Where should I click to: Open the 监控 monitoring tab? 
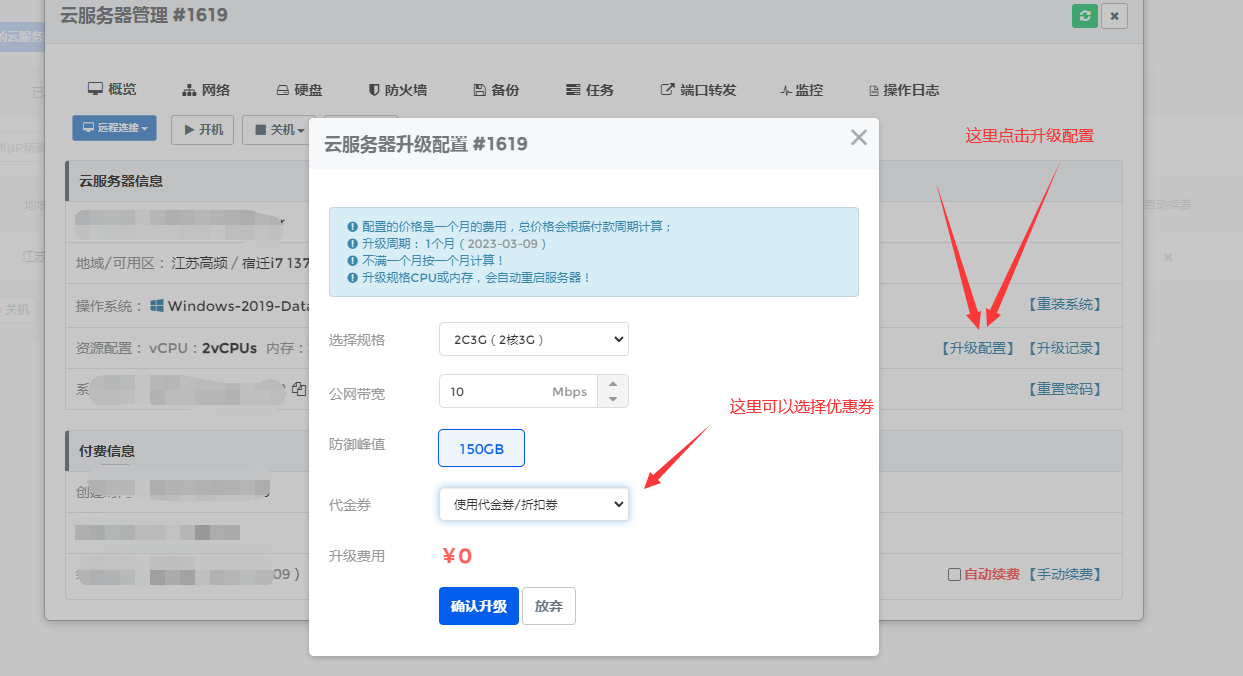point(801,90)
